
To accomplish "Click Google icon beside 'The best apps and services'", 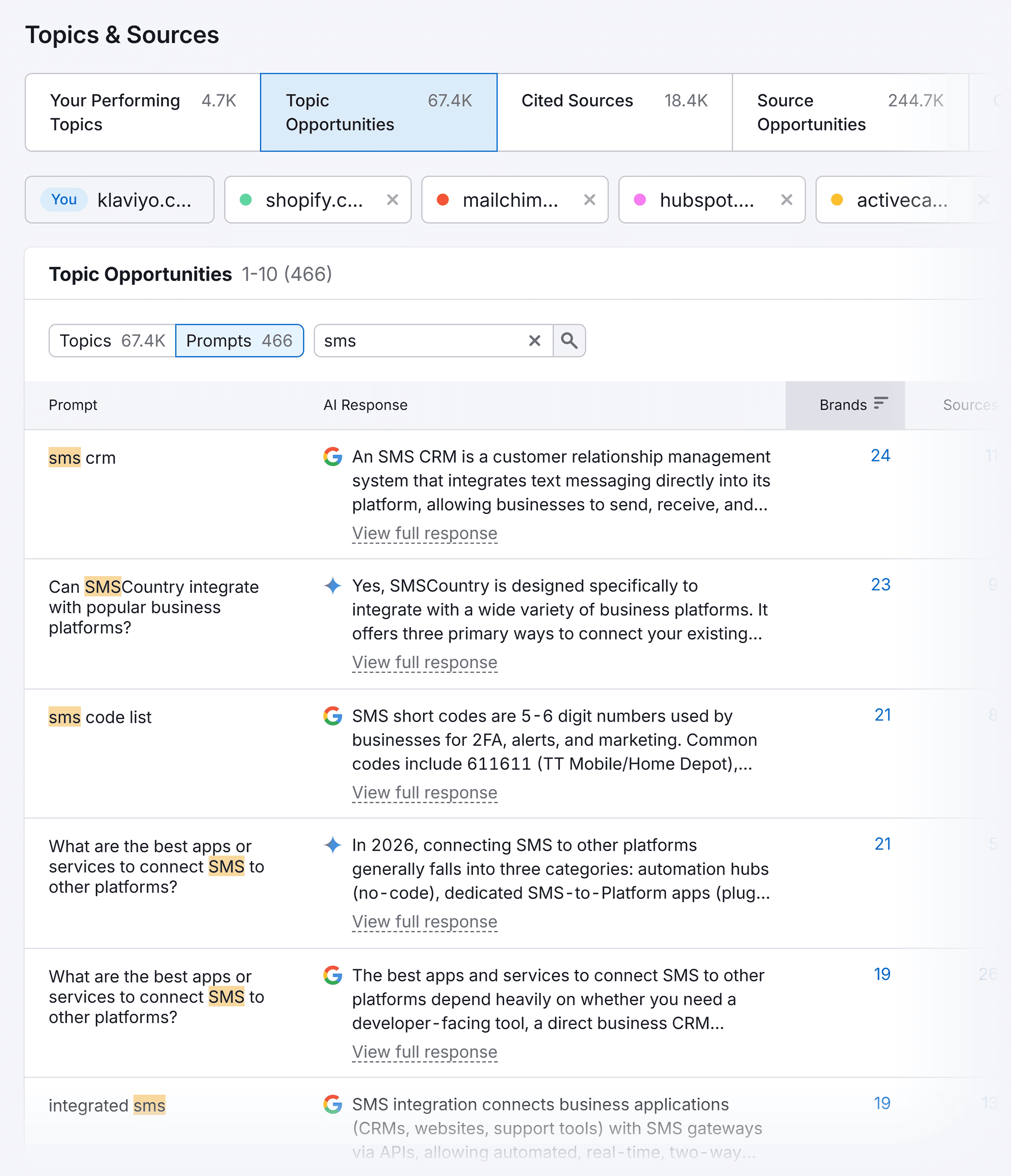I will [x=332, y=975].
